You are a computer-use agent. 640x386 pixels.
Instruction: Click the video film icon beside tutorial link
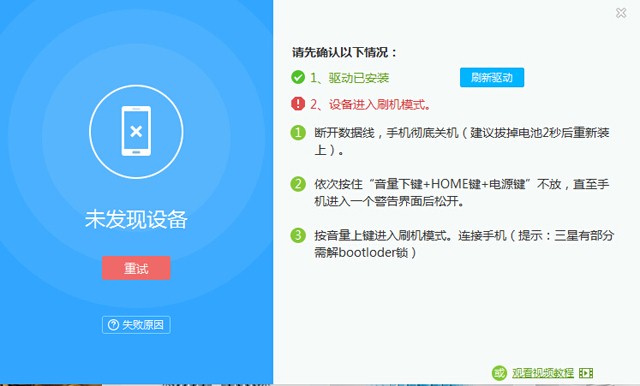coord(586,373)
